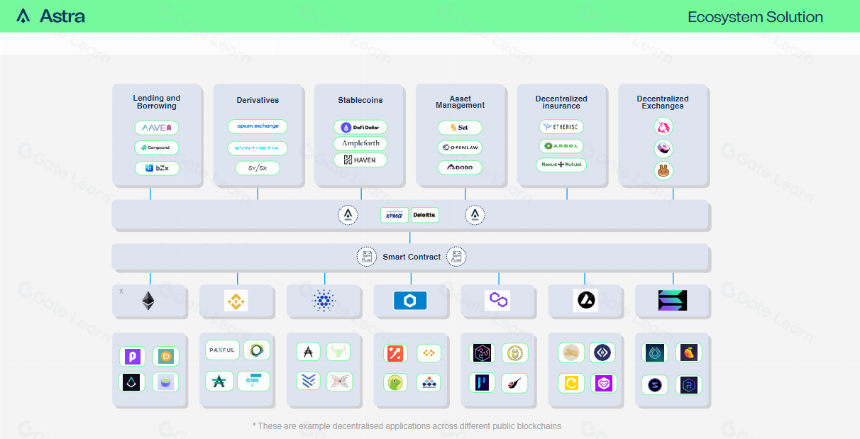Select the Ethereum blockchain icon
Screen dimensions: 860x439
(148, 301)
